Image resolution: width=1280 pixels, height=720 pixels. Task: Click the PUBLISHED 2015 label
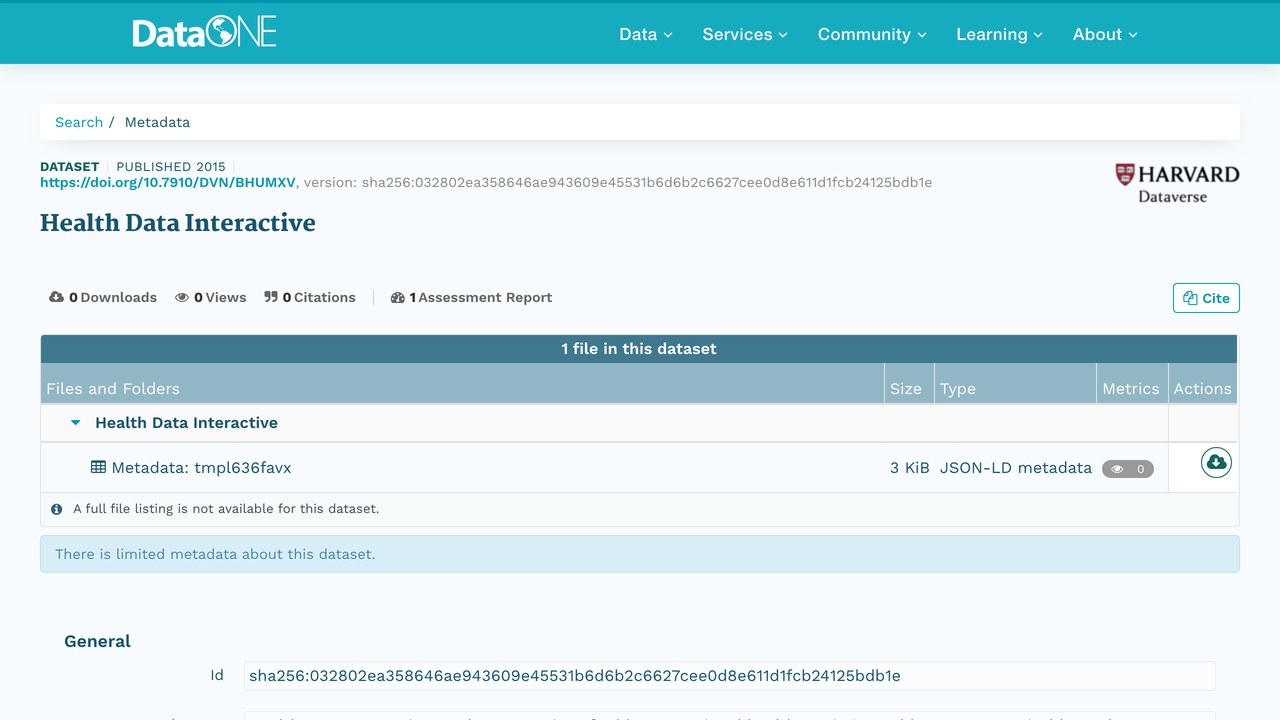tap(171, 167)
